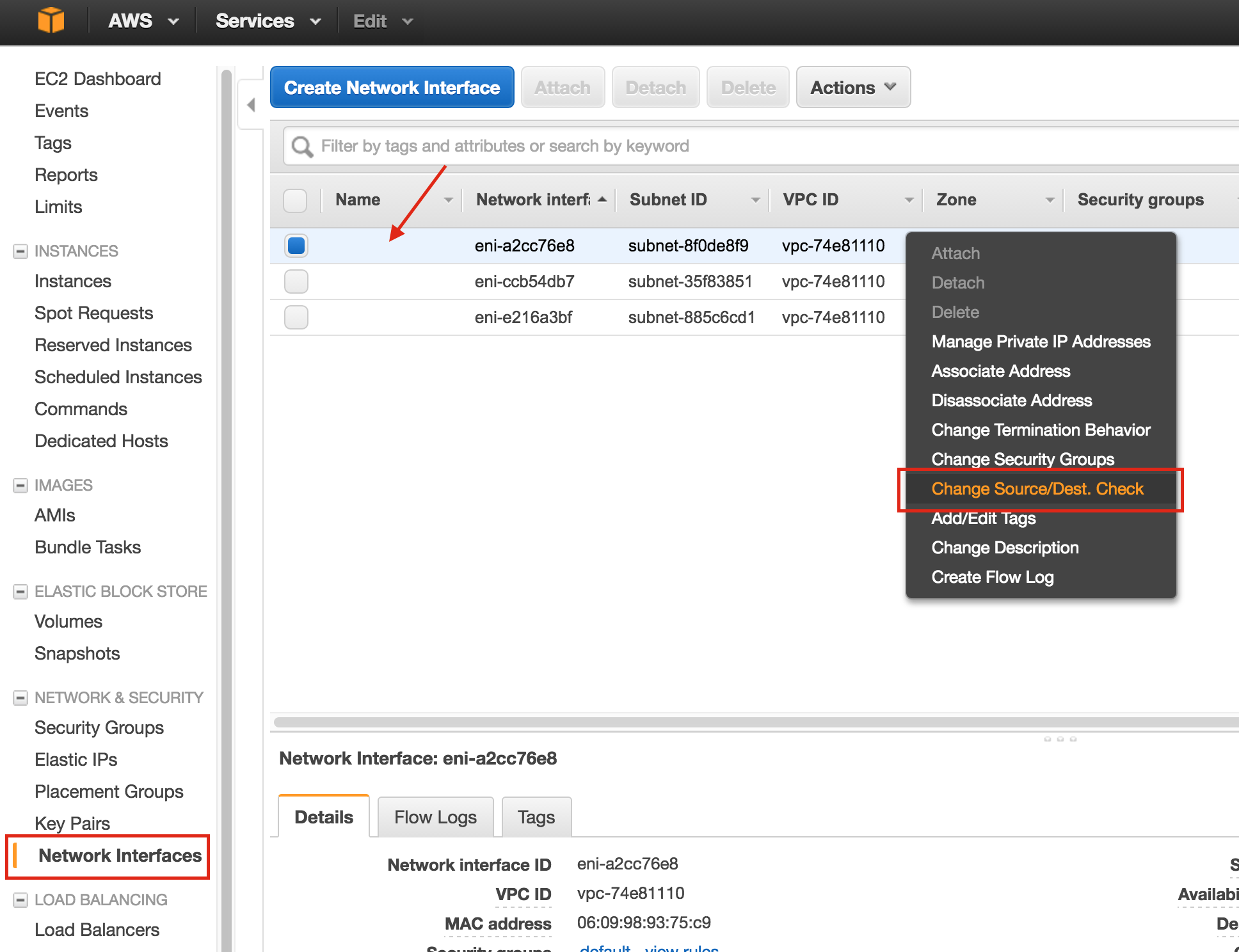The width and height of the screenshot is (1239, 952).
Task: Open the Subnet ID column dropdown arrow
Action: coord(756,200)
